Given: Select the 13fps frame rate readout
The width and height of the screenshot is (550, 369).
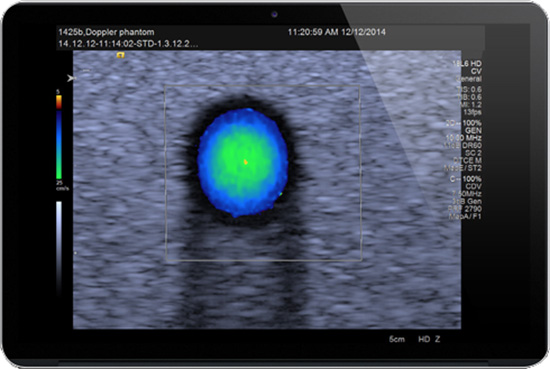Looking at the screenshot, I should pyautogui.click(x=472, y=112).
